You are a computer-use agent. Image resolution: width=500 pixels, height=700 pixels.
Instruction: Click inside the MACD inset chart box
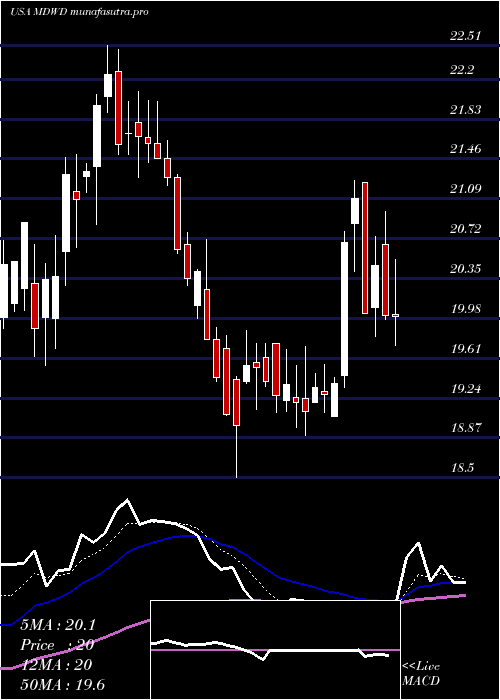[x=275, y=650]
